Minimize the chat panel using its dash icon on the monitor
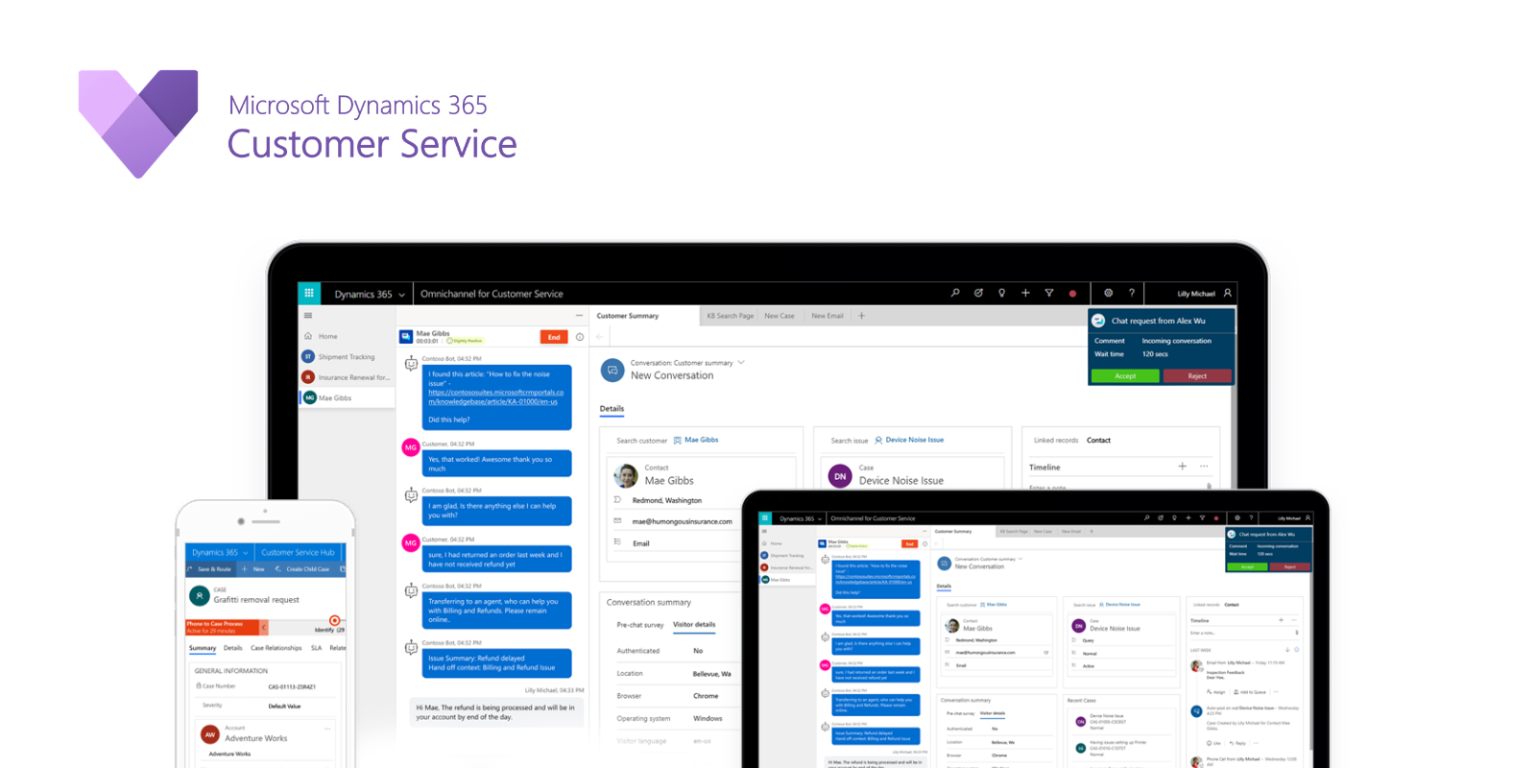 (579, 316)
